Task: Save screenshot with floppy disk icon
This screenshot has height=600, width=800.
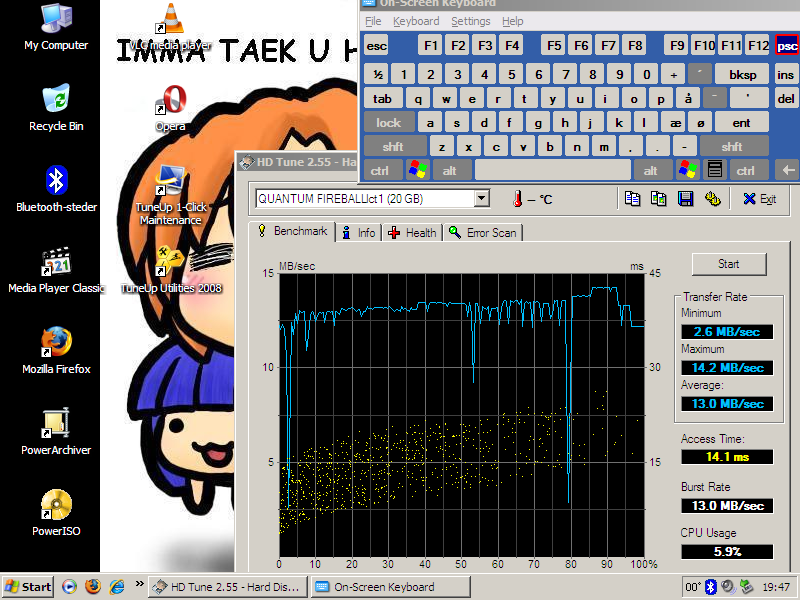Action: (685, 198)
